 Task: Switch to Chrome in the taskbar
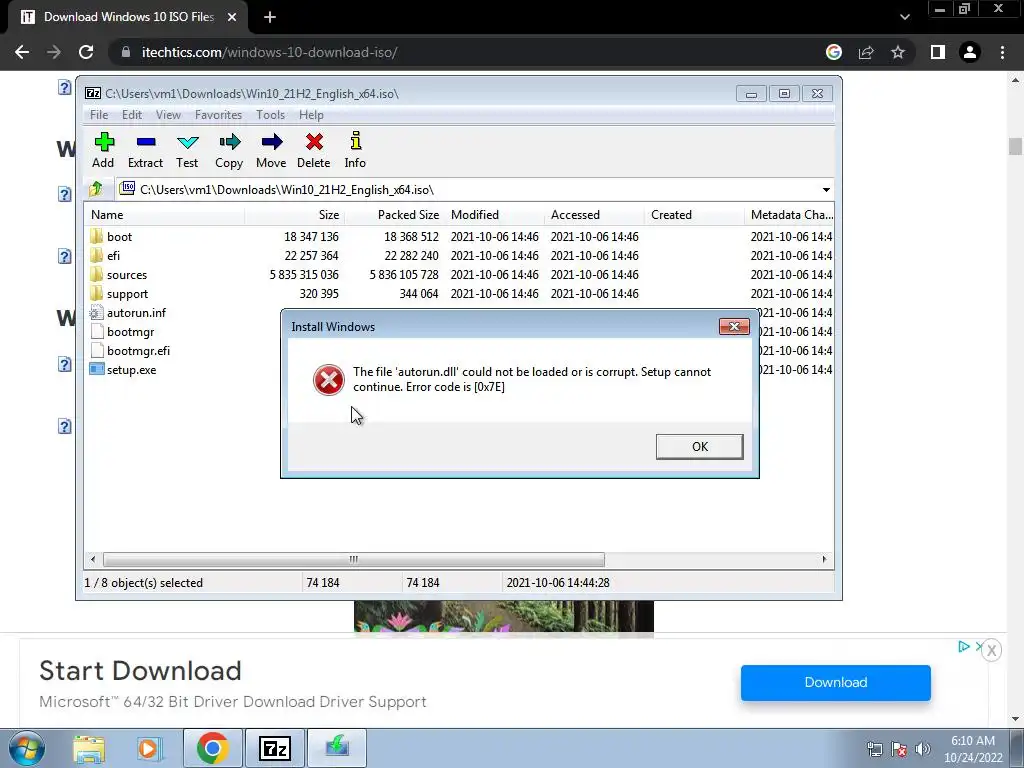point(212,748)
